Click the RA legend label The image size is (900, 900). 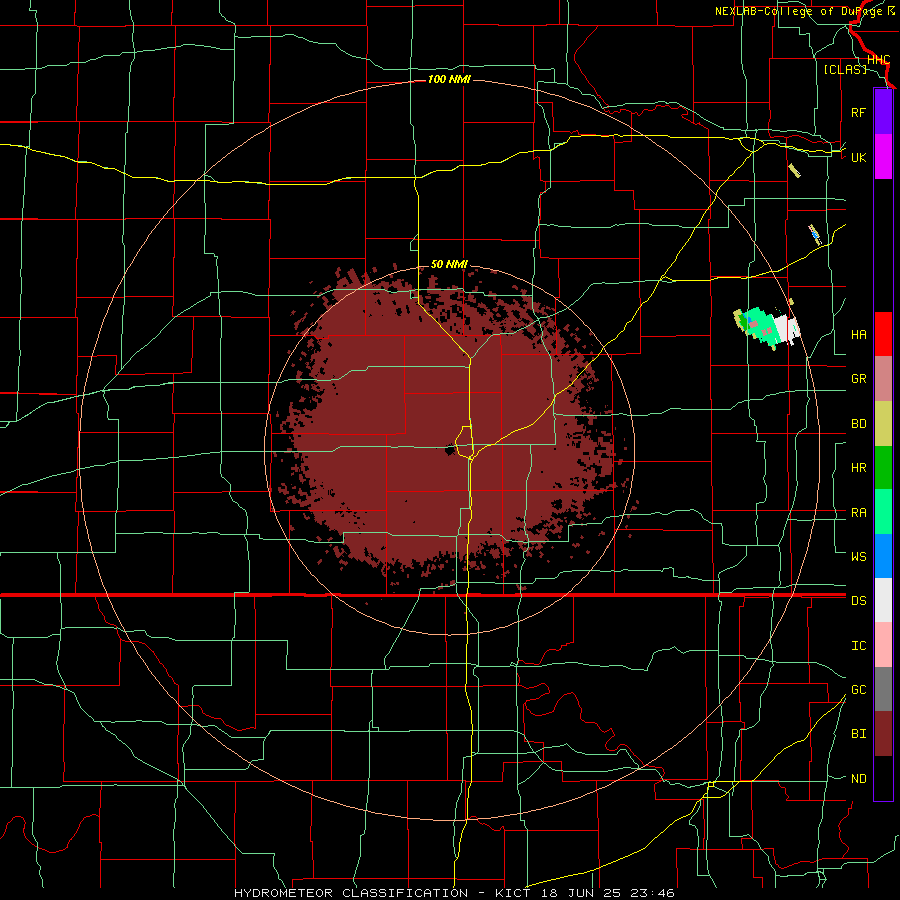[858, 512]
